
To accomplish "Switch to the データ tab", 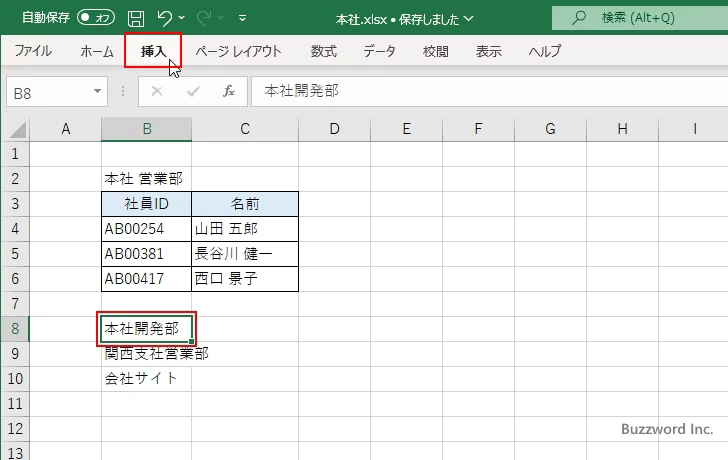I will click(379, 51).
